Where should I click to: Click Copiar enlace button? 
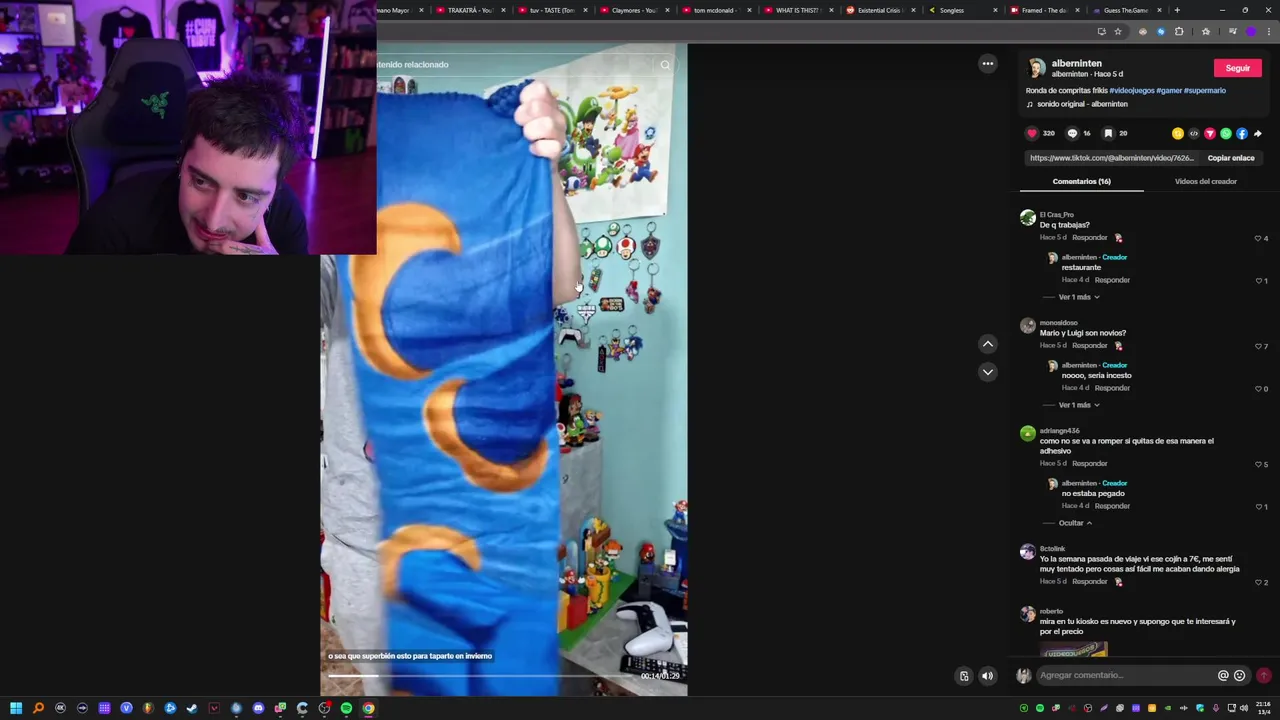1230,158
